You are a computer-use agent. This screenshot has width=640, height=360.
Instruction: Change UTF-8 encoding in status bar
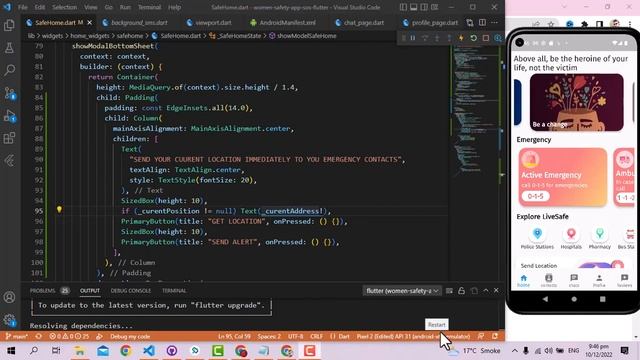[296, 337]
